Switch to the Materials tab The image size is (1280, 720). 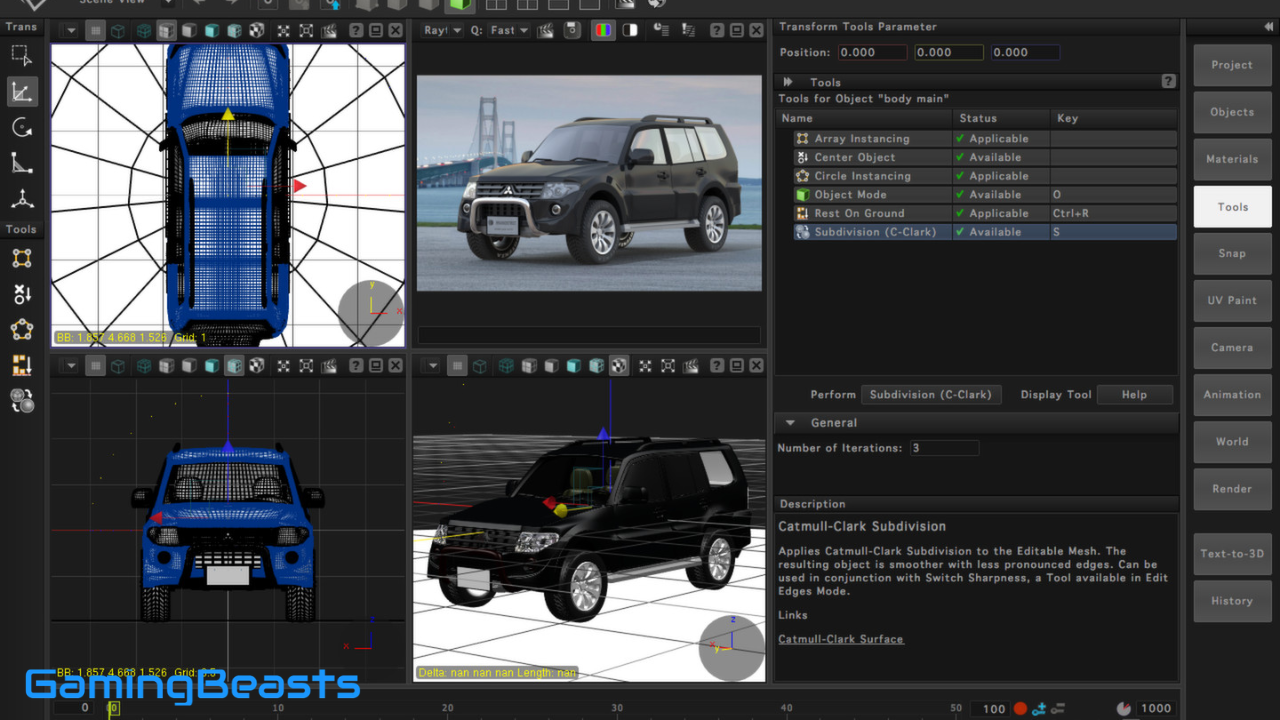pos(1232,159)
